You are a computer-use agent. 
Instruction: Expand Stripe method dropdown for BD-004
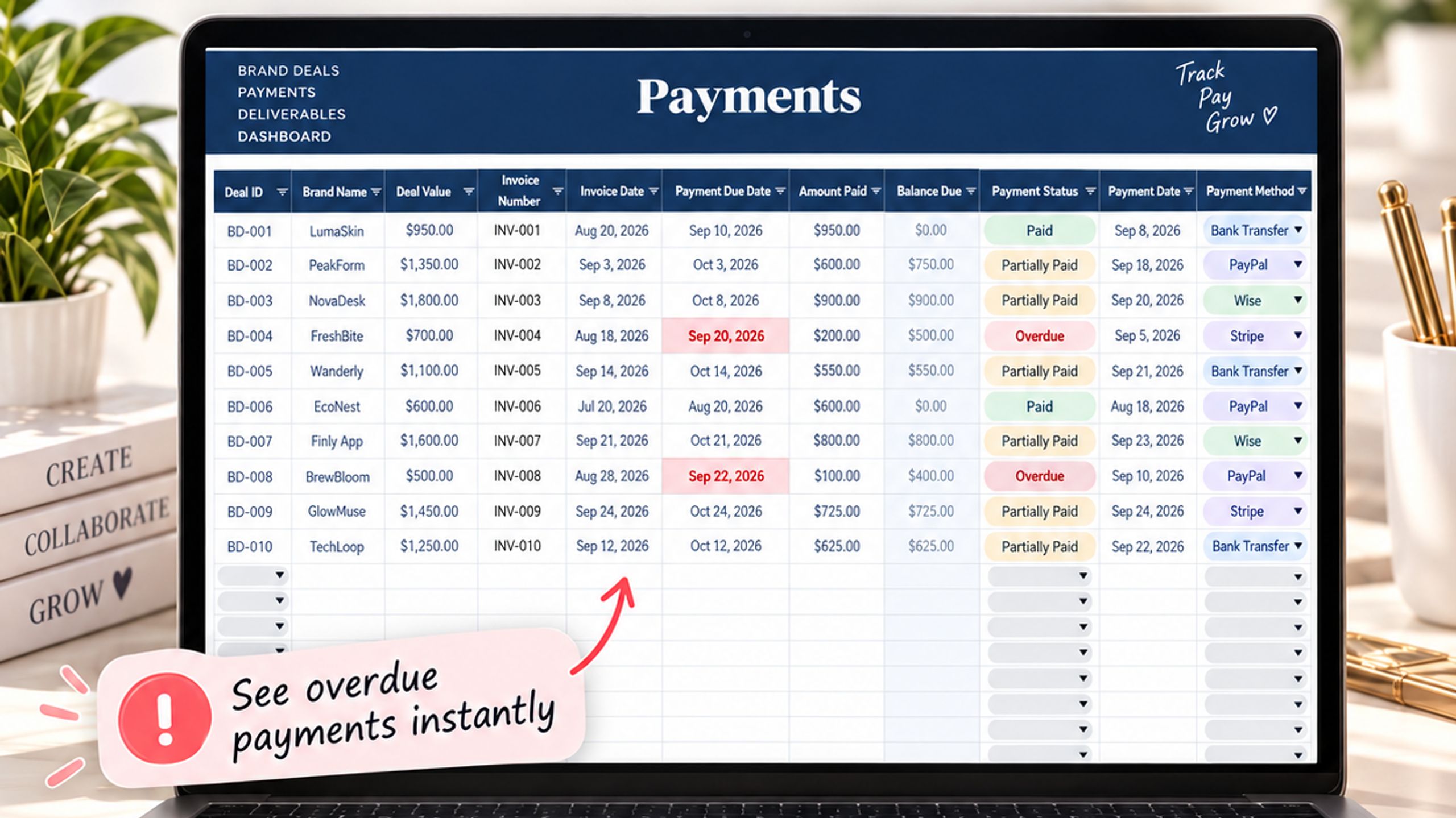click(x=1298, y=335)
